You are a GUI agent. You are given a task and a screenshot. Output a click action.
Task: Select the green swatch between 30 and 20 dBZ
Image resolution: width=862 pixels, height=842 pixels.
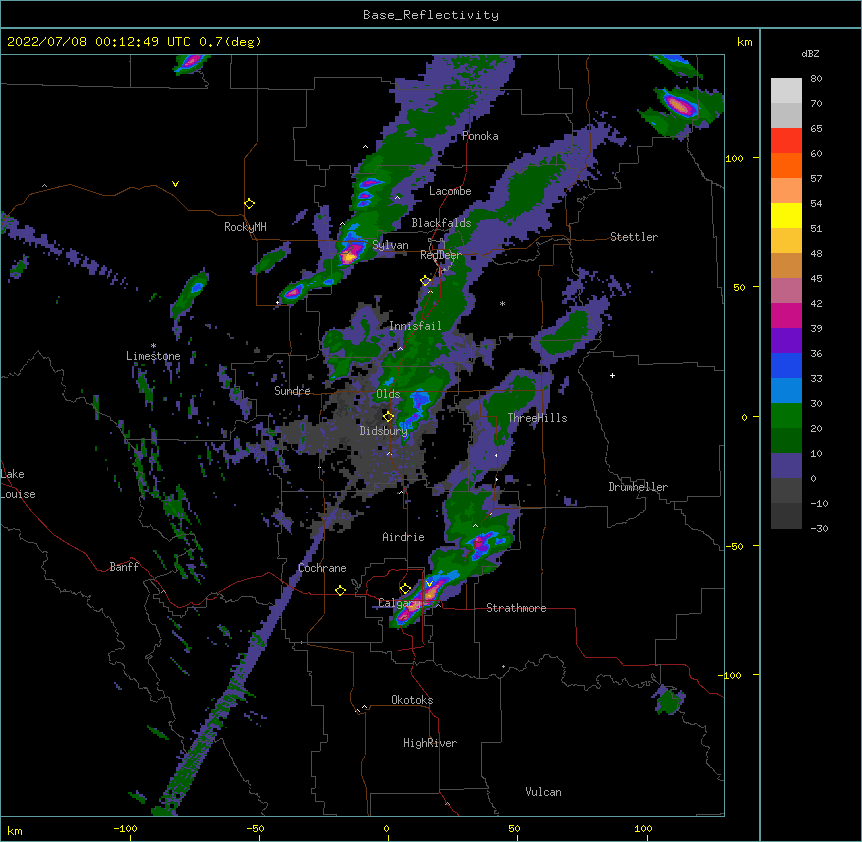tap(786, 416)
